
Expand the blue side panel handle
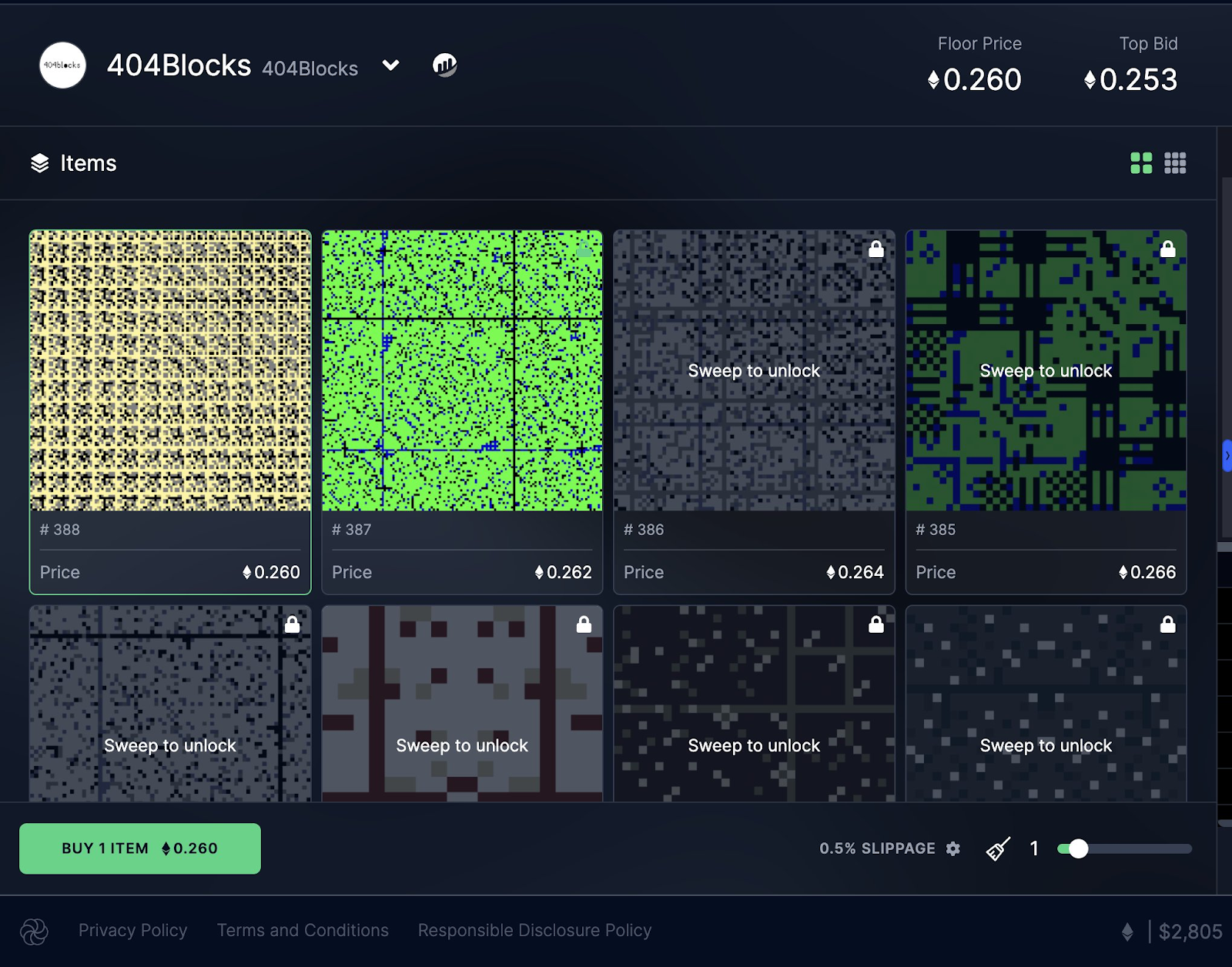(x=1227, y=456)
